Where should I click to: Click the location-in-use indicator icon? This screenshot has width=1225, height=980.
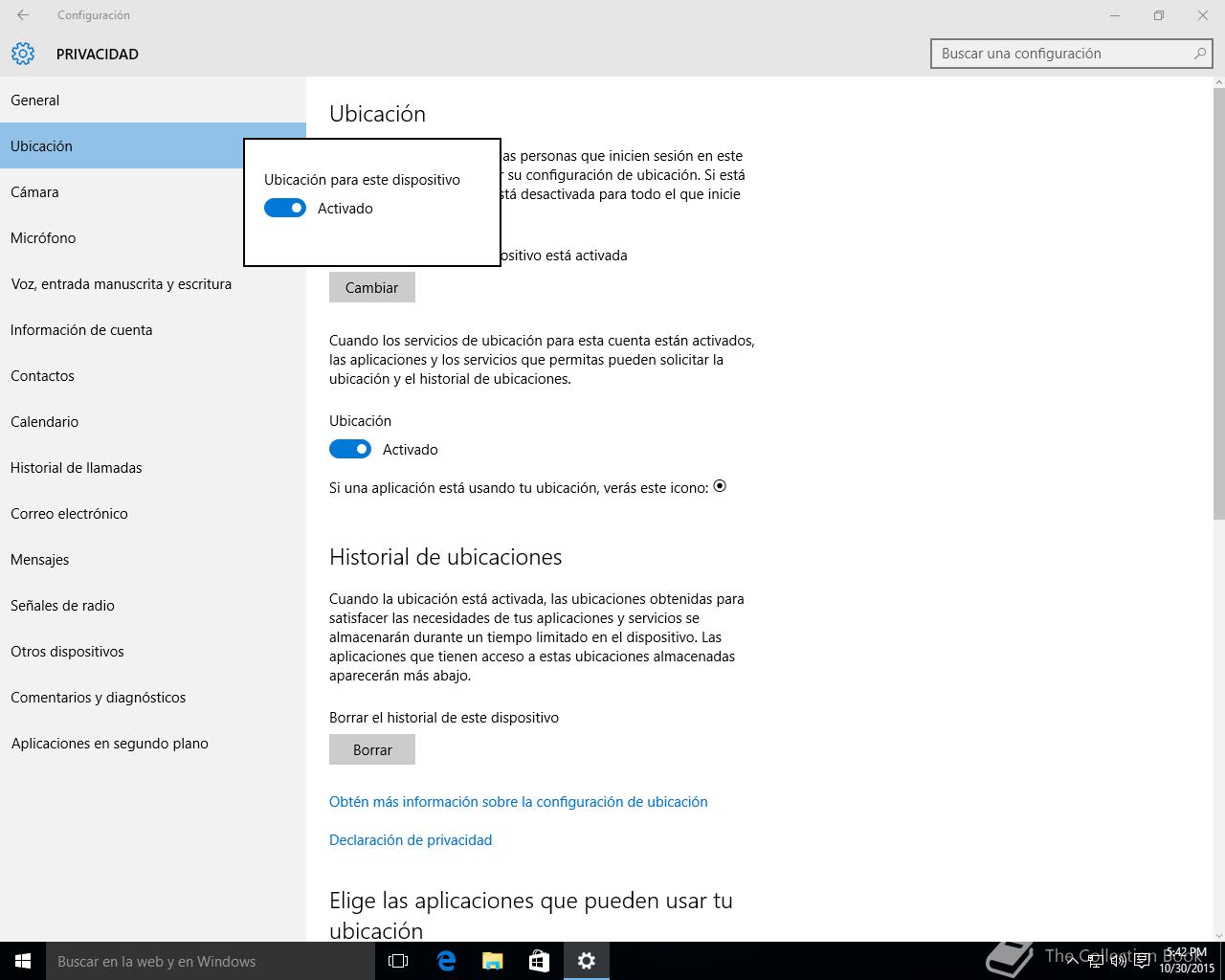point(720,486)
